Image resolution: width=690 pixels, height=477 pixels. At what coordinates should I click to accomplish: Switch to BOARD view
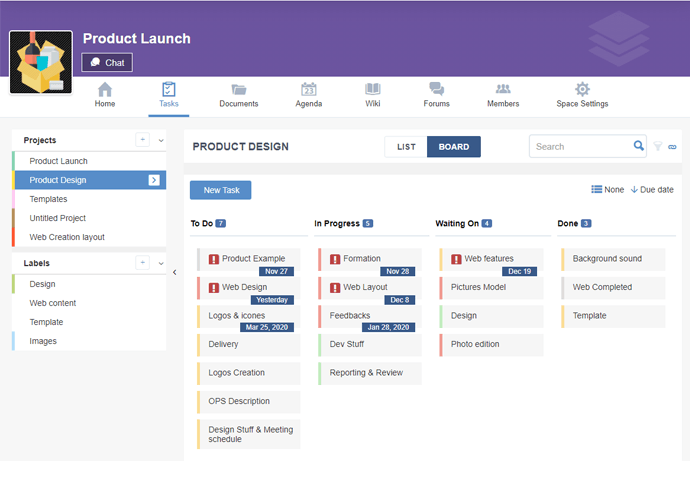pos(454,147)
